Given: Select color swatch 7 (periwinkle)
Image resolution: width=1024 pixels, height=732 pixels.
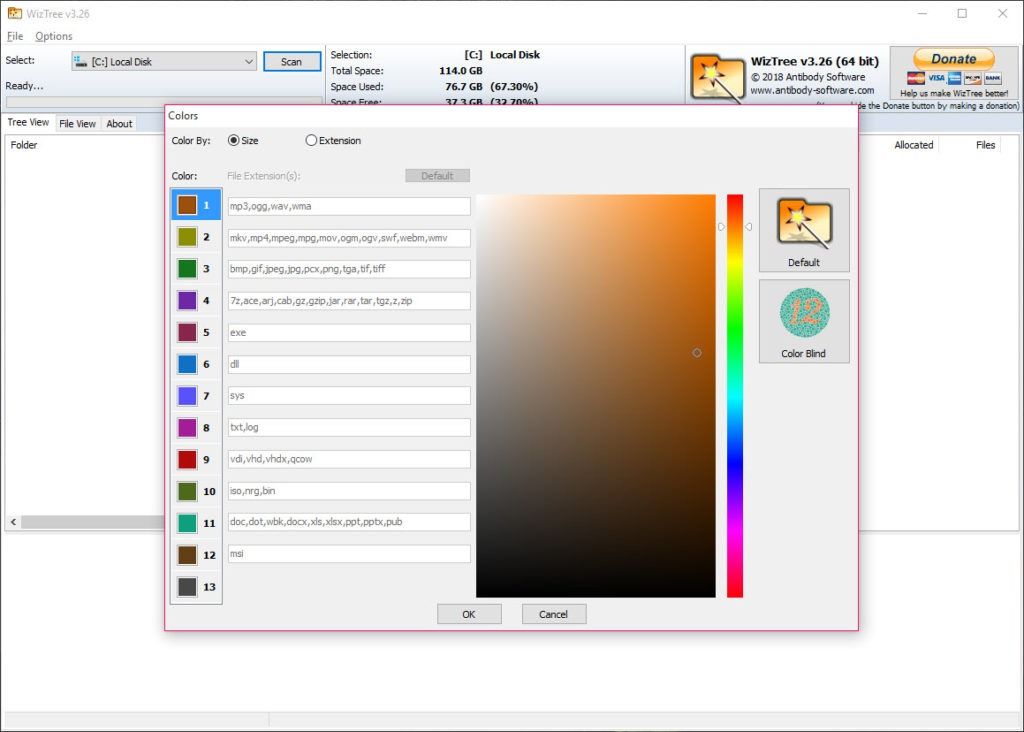Looking at the screenshot, I should (187, 396).
